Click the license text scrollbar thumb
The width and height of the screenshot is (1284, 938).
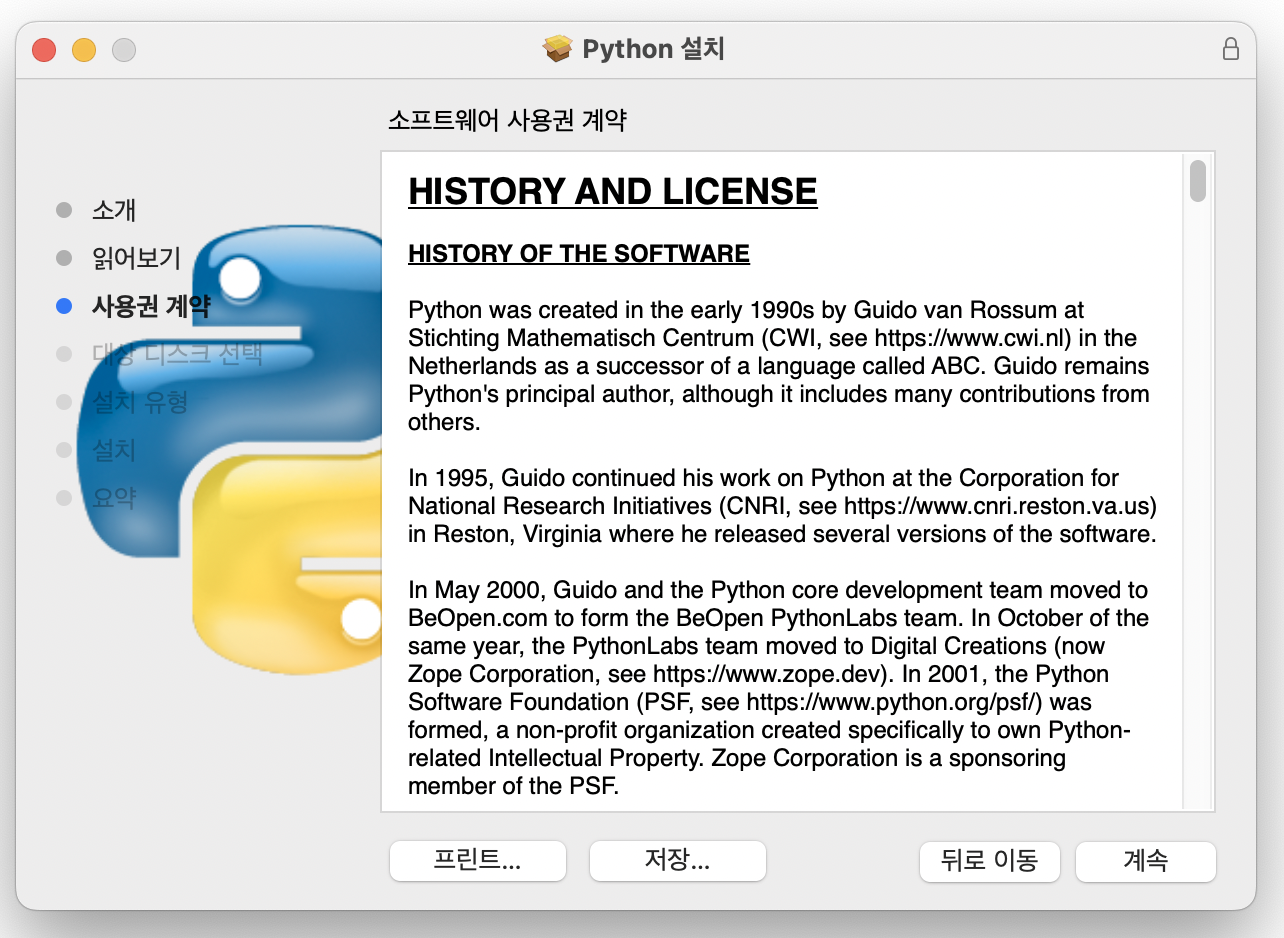(1197, 181)
